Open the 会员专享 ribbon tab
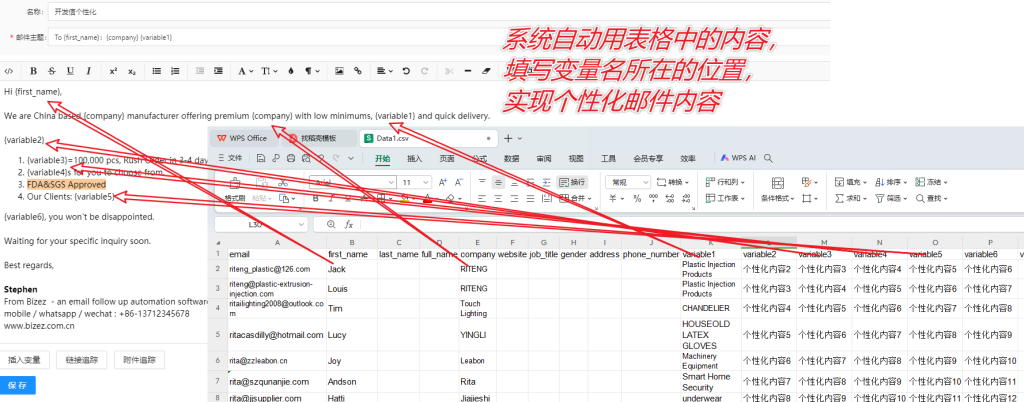This screenshot has width=1024, height=402. point(648,159)
